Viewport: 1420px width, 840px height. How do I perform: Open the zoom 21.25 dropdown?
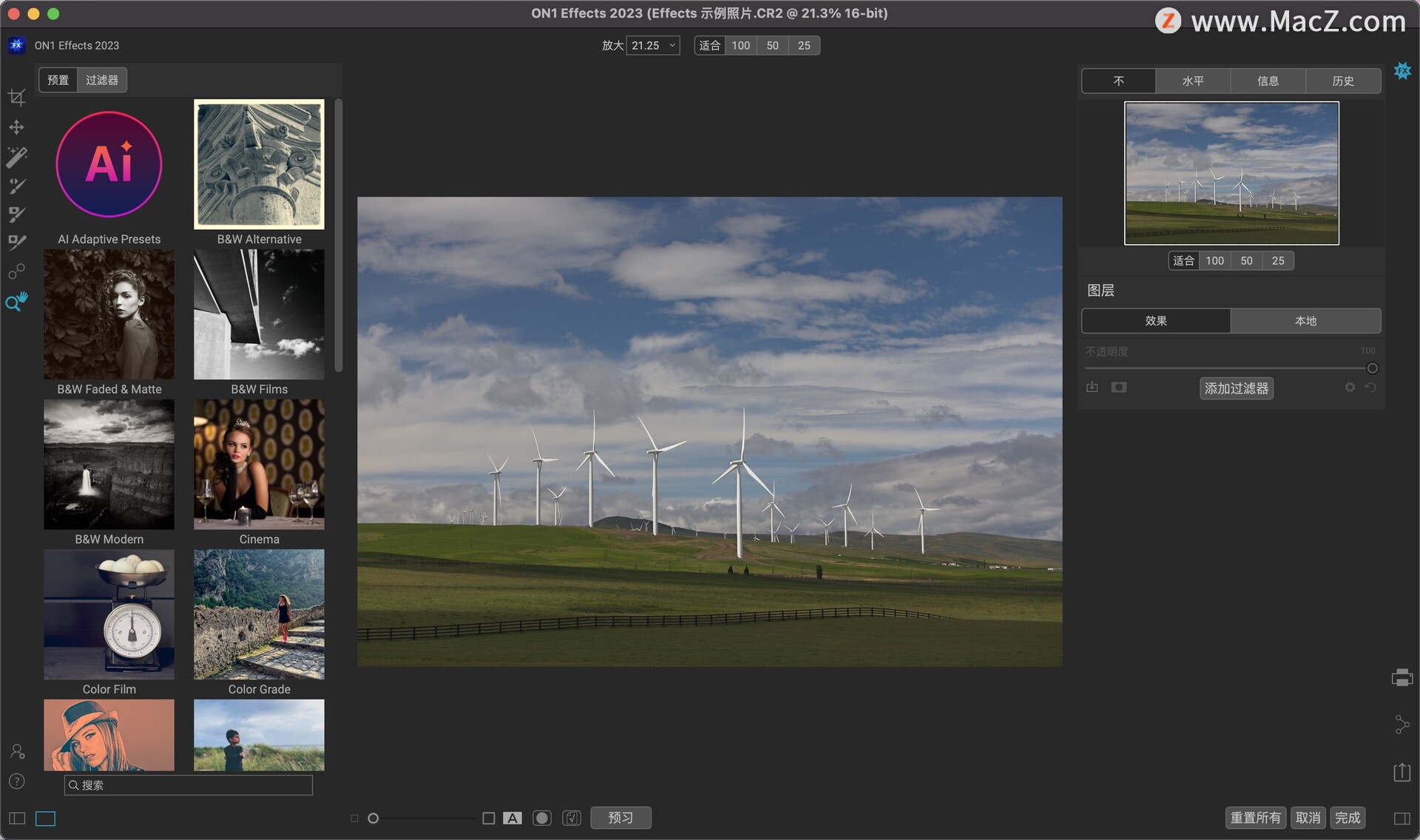pyautogui.click(x=654, y=45)
